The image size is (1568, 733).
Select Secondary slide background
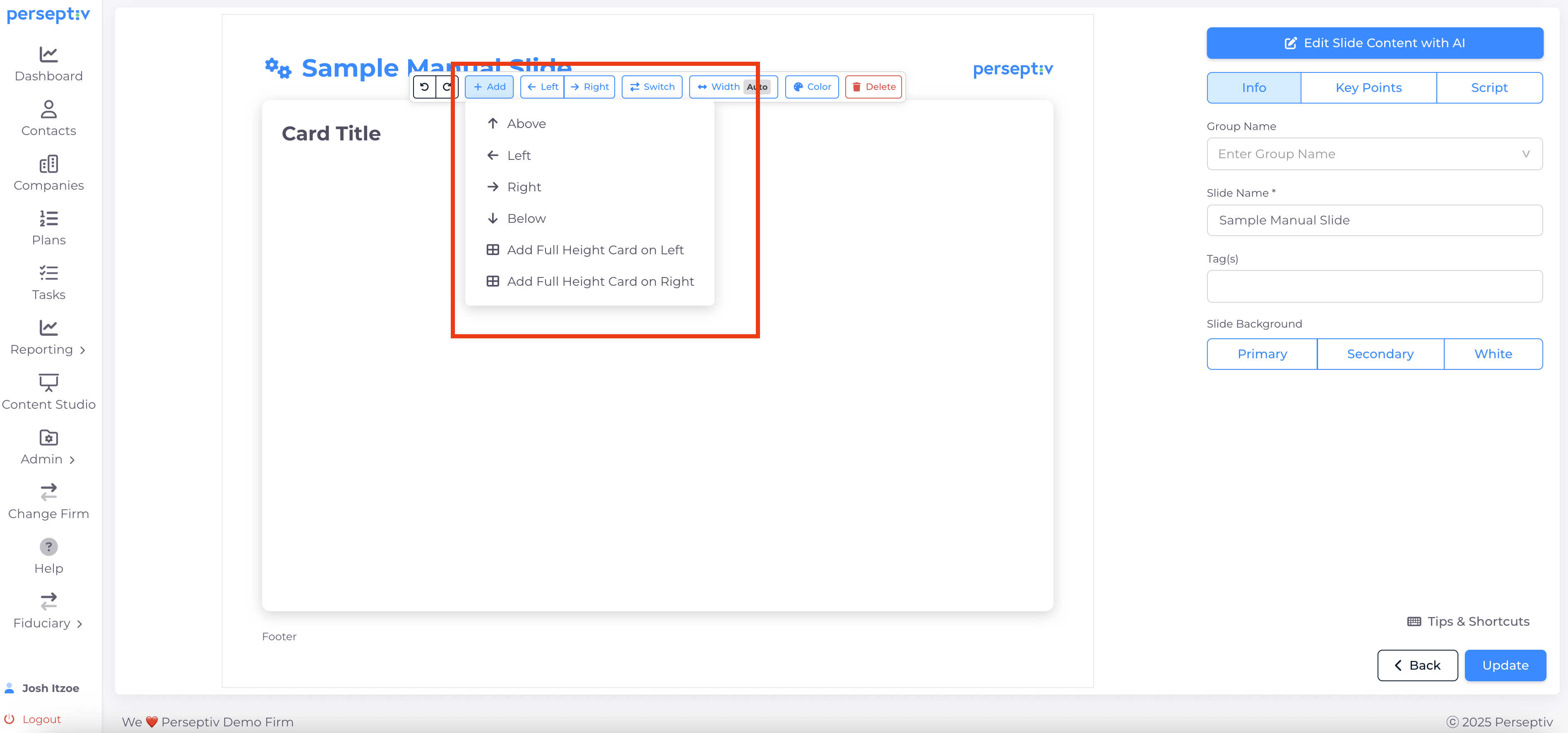point(1380,354)
